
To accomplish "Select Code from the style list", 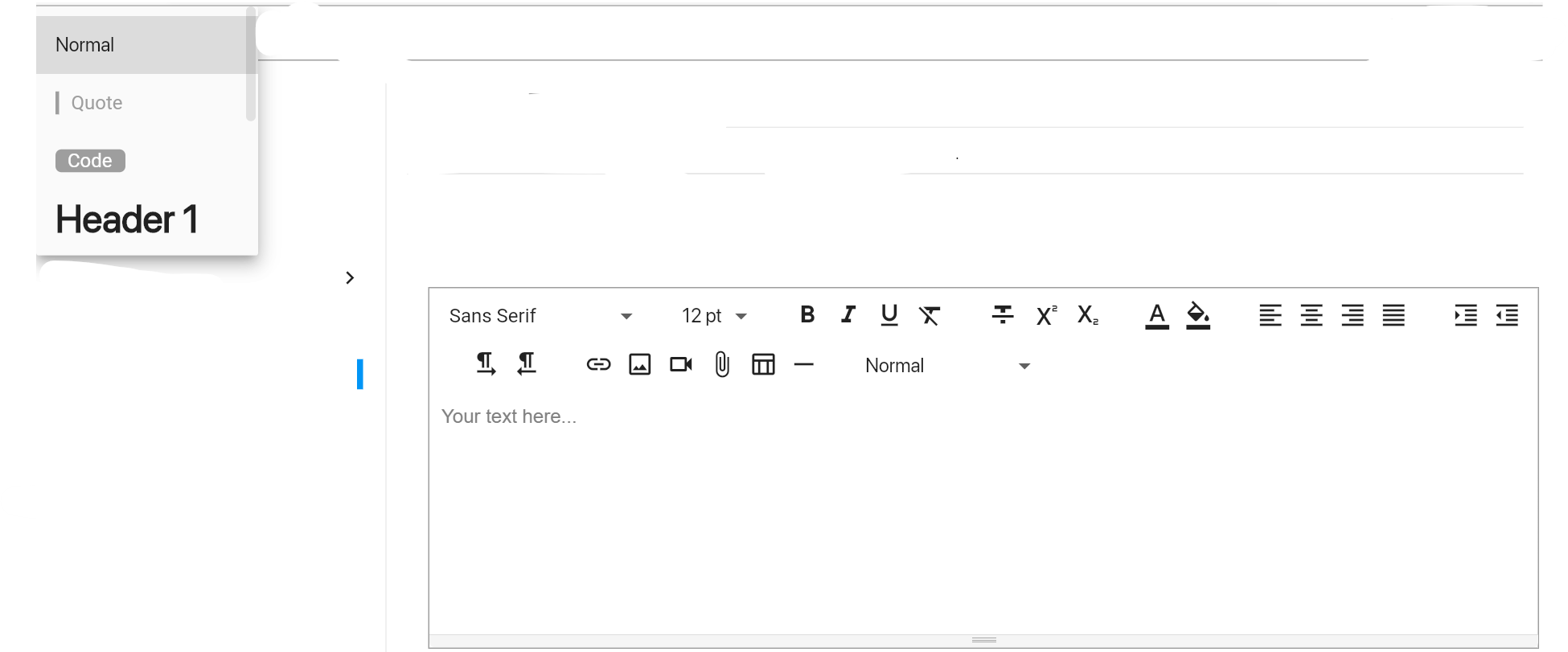I will coord(90,160).
